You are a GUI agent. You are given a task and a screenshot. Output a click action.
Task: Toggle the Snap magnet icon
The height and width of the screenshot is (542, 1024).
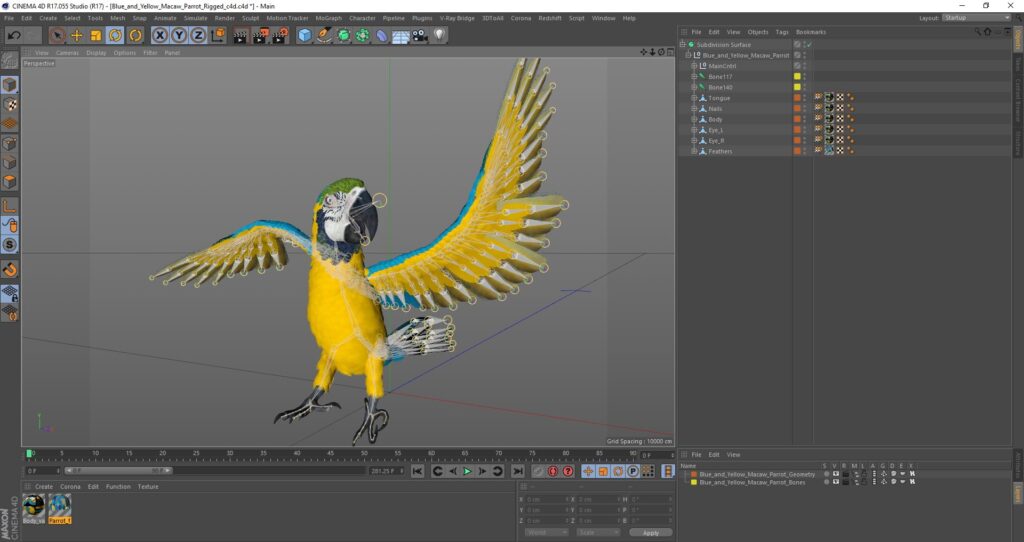pyautogui.click(x=9, y=269)
